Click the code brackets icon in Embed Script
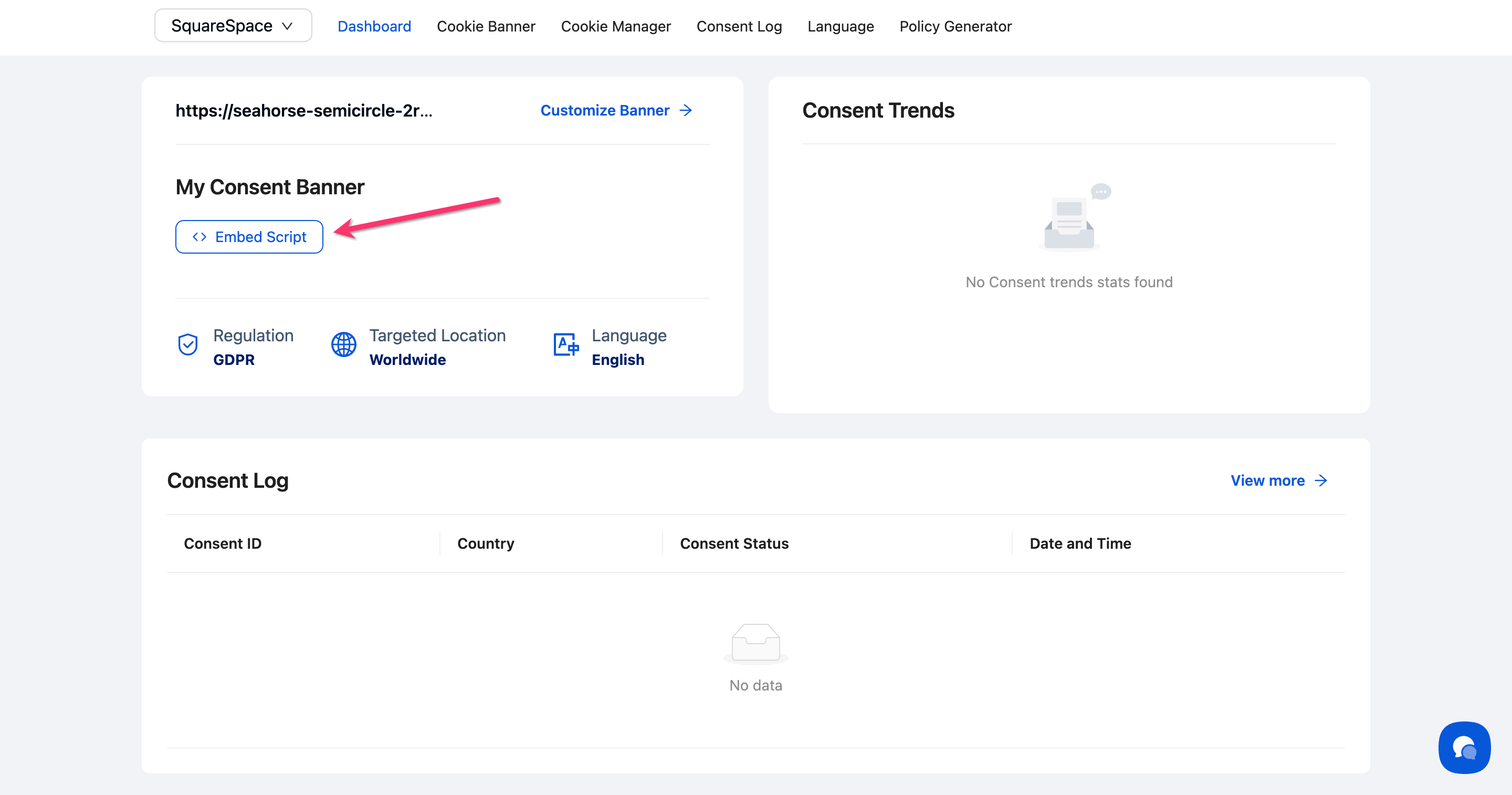The height and width of the screenshot is (795, 1512). coord(199,237)
